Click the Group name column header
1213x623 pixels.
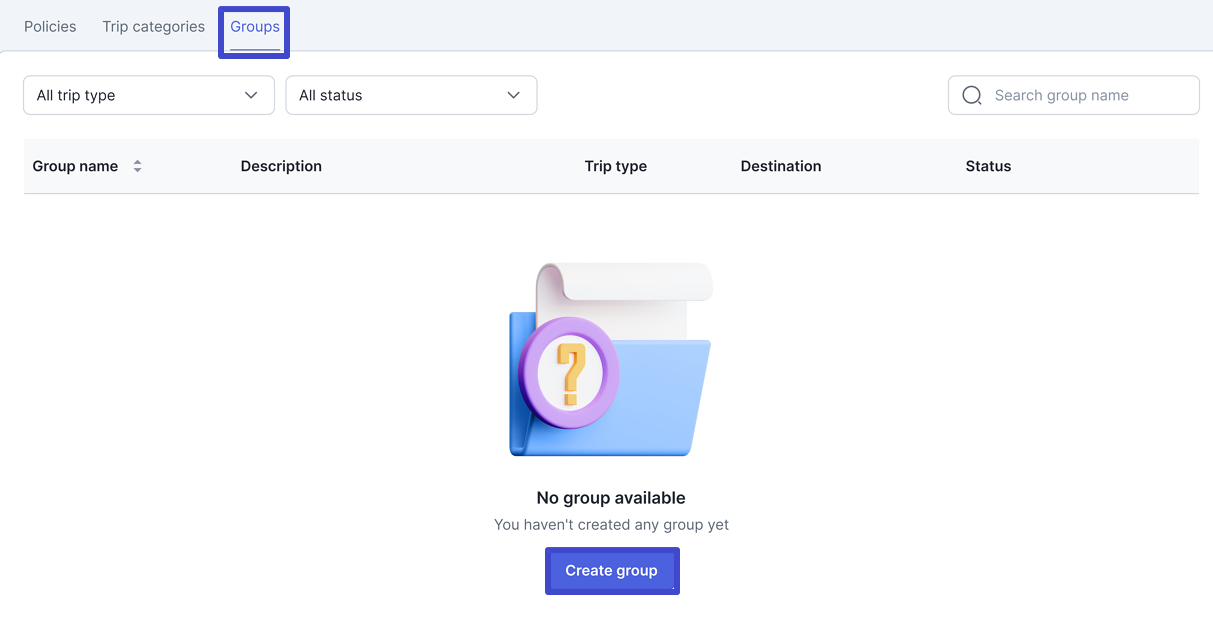tap(75, 166)
